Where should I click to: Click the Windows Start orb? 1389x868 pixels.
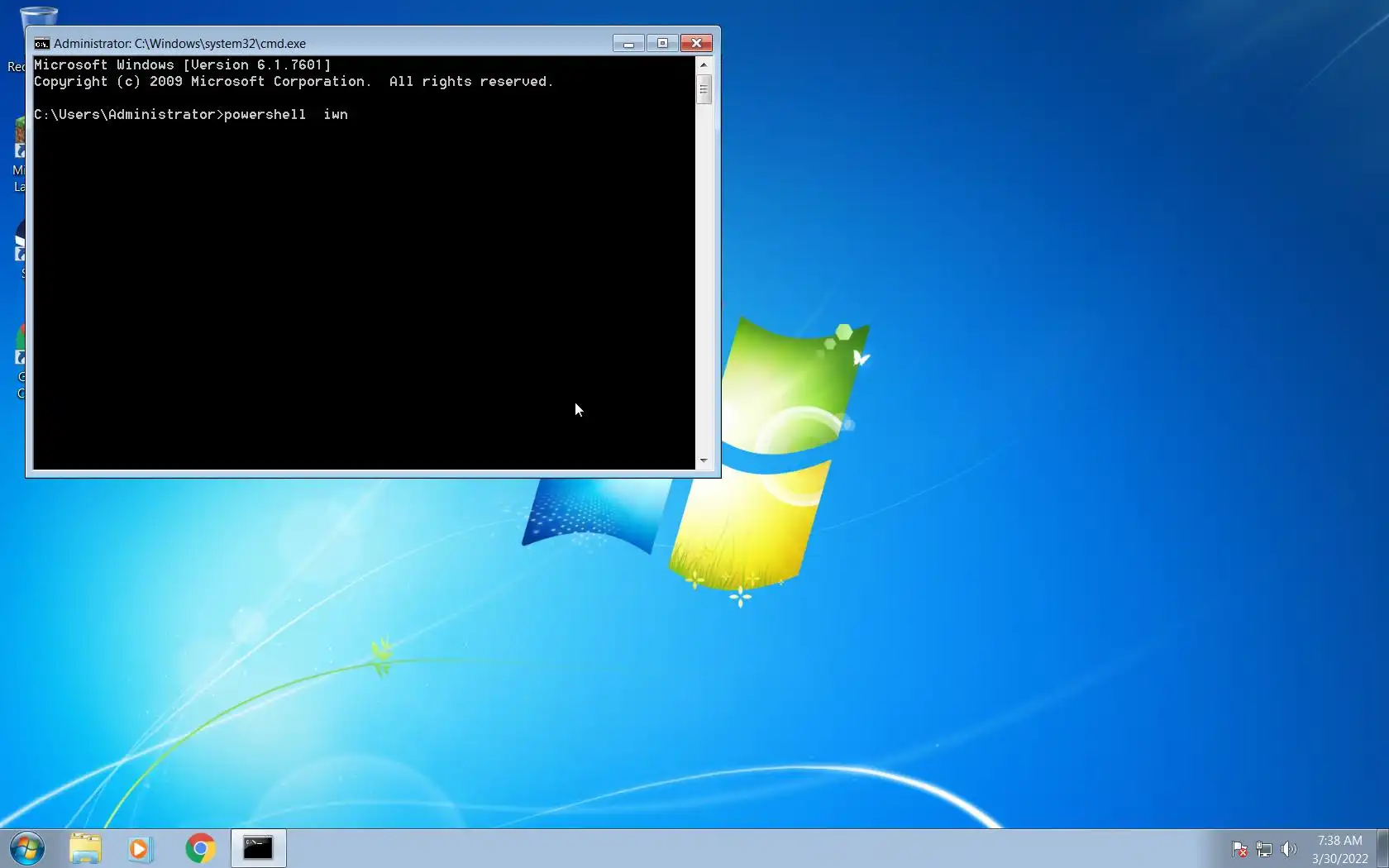tap(27, 848)
